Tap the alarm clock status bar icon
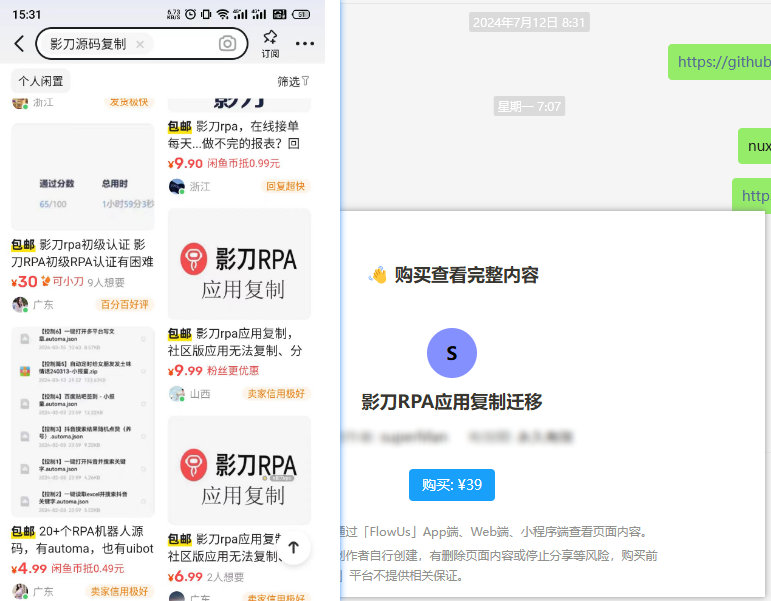This screenshot has height=601, width=771. click(x=190, y=14)
